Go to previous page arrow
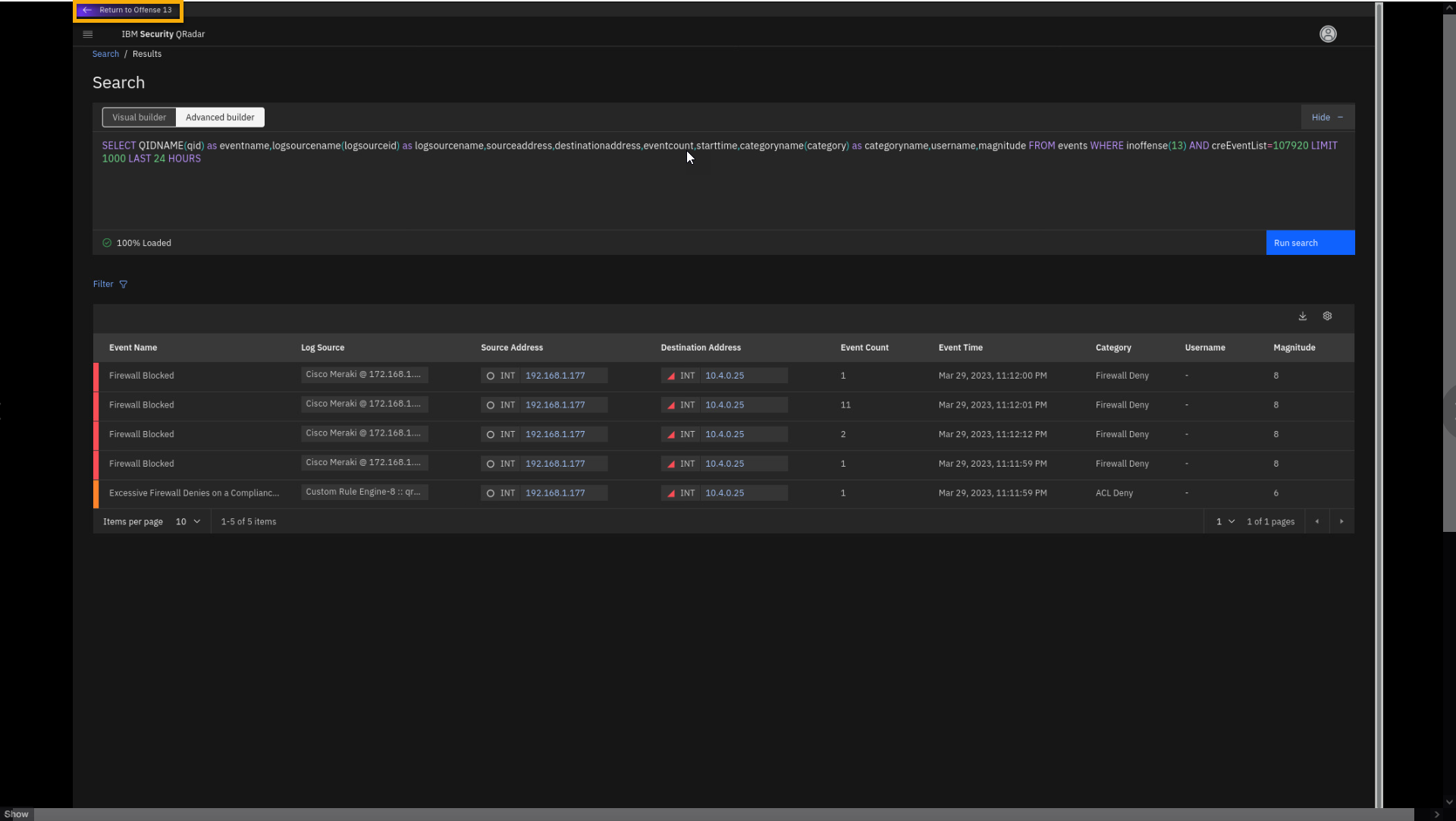 (x=1317, y=522)
